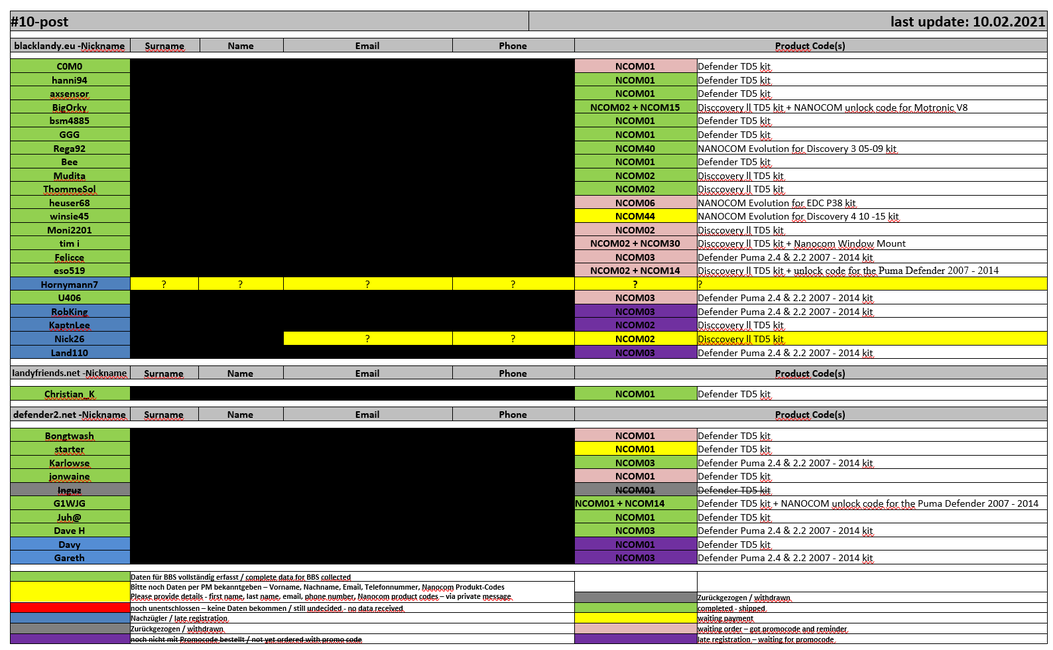Select nickname cell Juh@
1053x650 pixels.
click(x=70, y=517)
